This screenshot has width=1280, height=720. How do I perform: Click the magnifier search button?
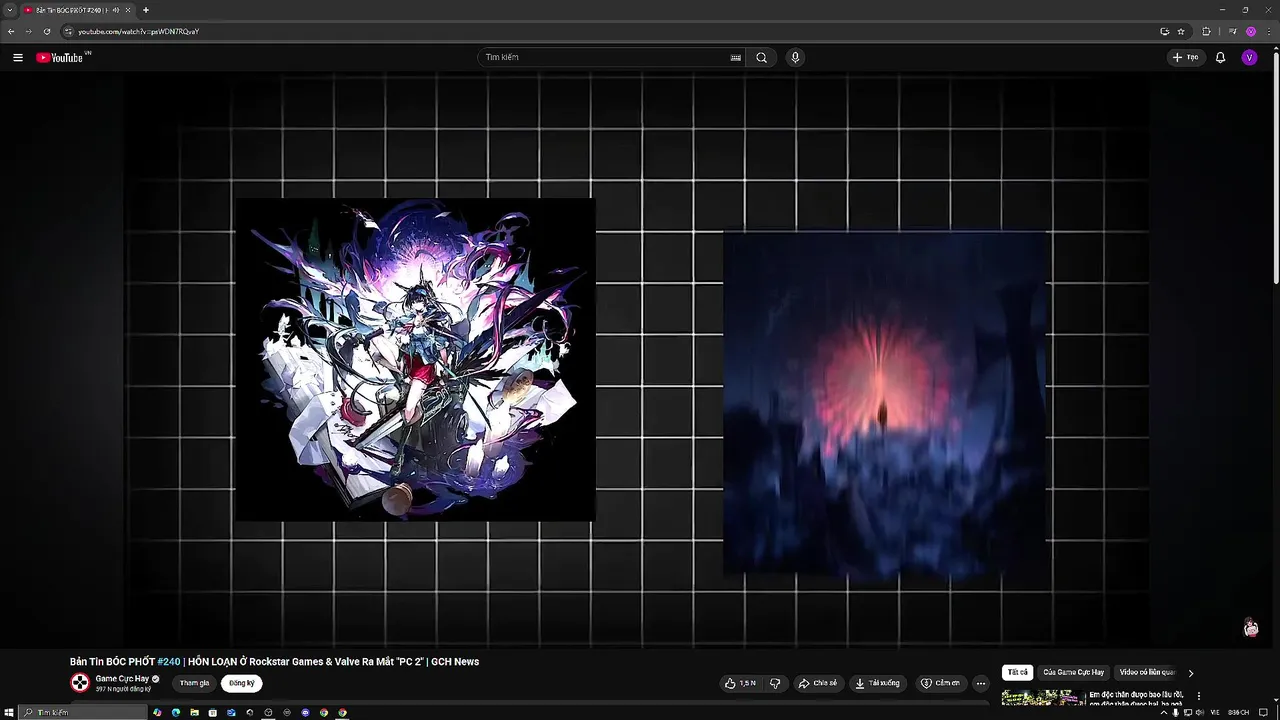point(761,58)
